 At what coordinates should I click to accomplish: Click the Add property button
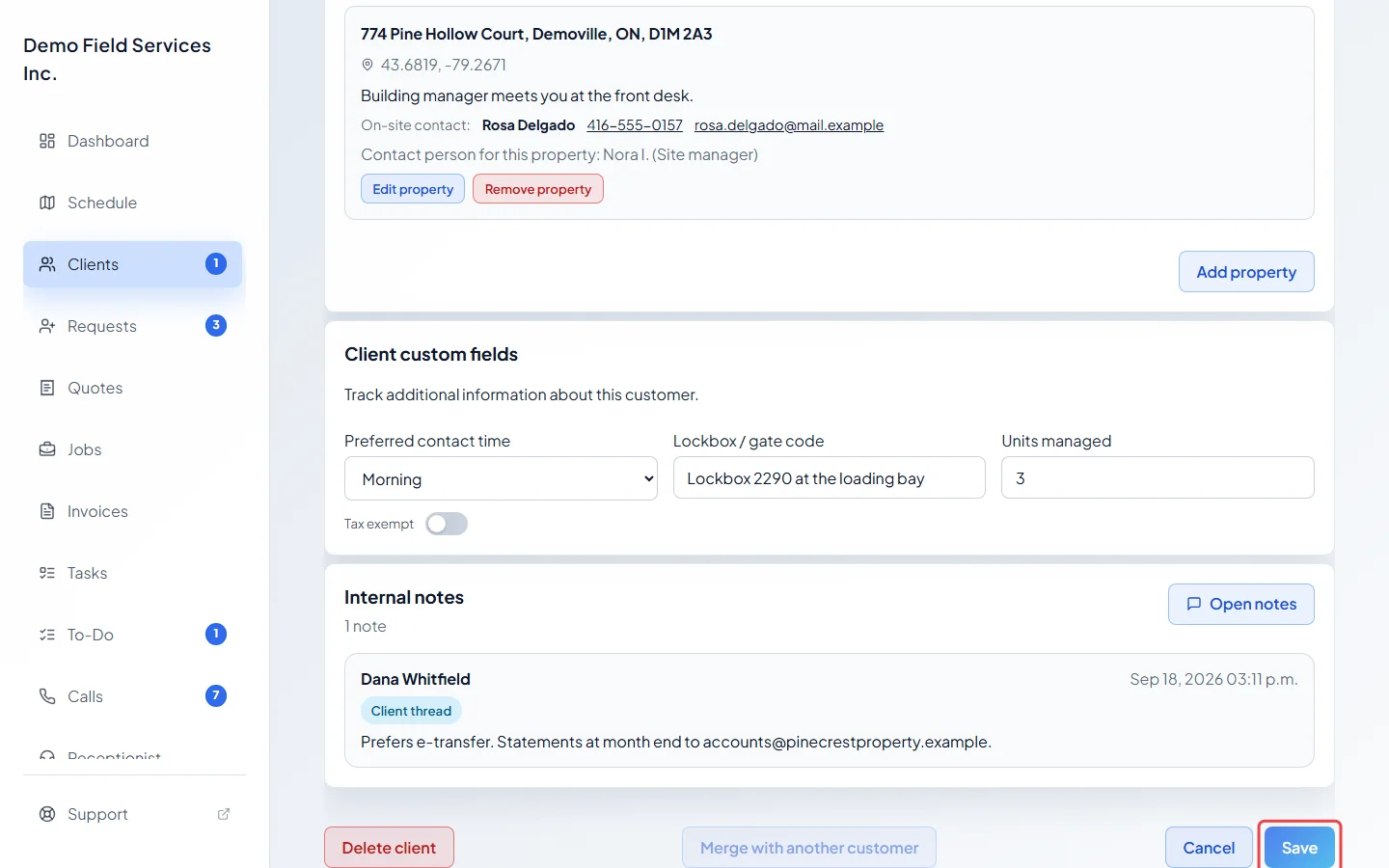pyautogui.click(x=1246, y=272)
